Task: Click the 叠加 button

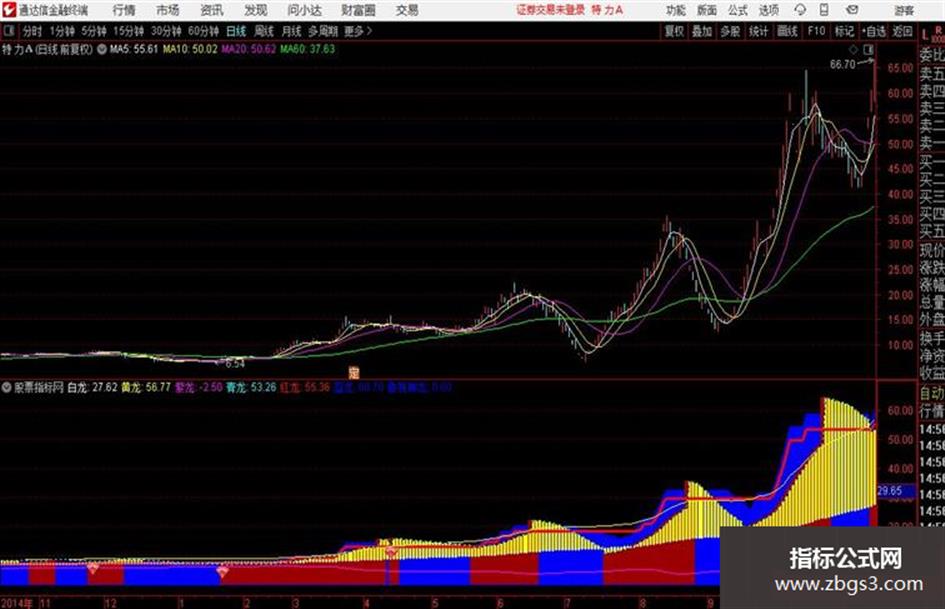Action: (x=702, y=31)
